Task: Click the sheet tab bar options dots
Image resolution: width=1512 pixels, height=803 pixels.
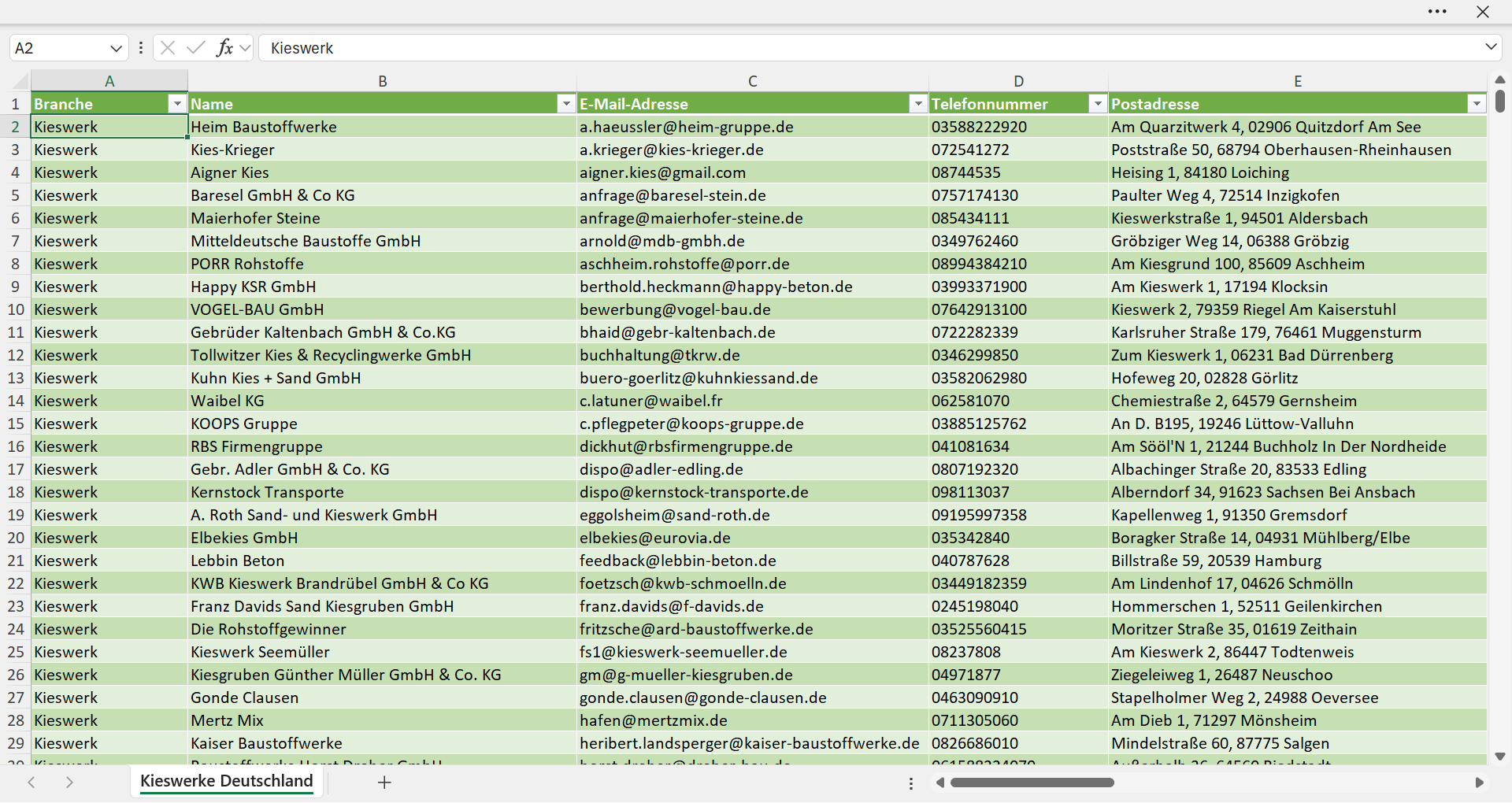Action: coord(911,783)
